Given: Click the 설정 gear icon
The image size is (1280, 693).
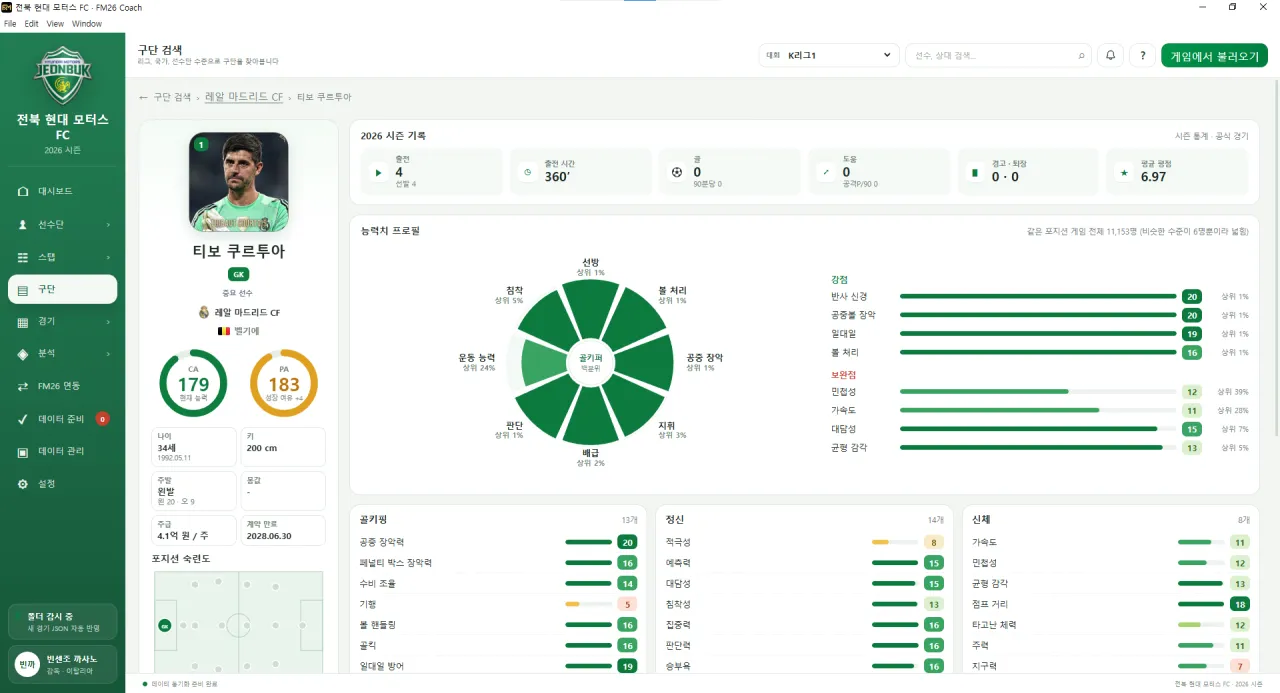Looking at the screenshot, I should point(23,484).
